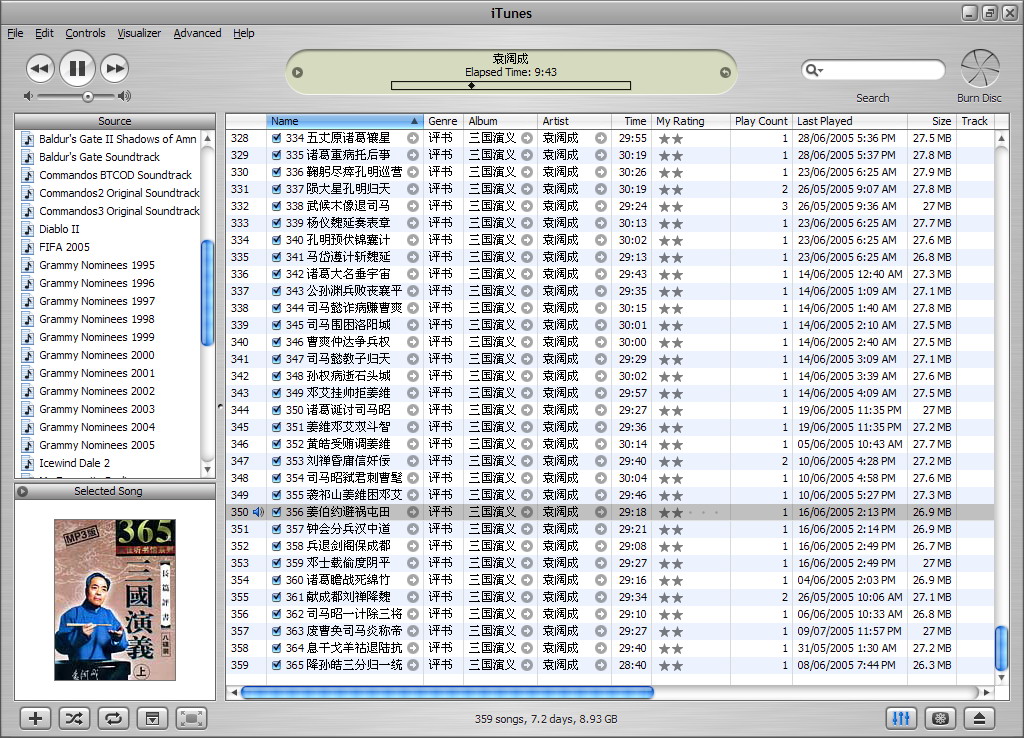
Task: Click the elapsed time progress diamond
Action: click(x=471, y=86)
